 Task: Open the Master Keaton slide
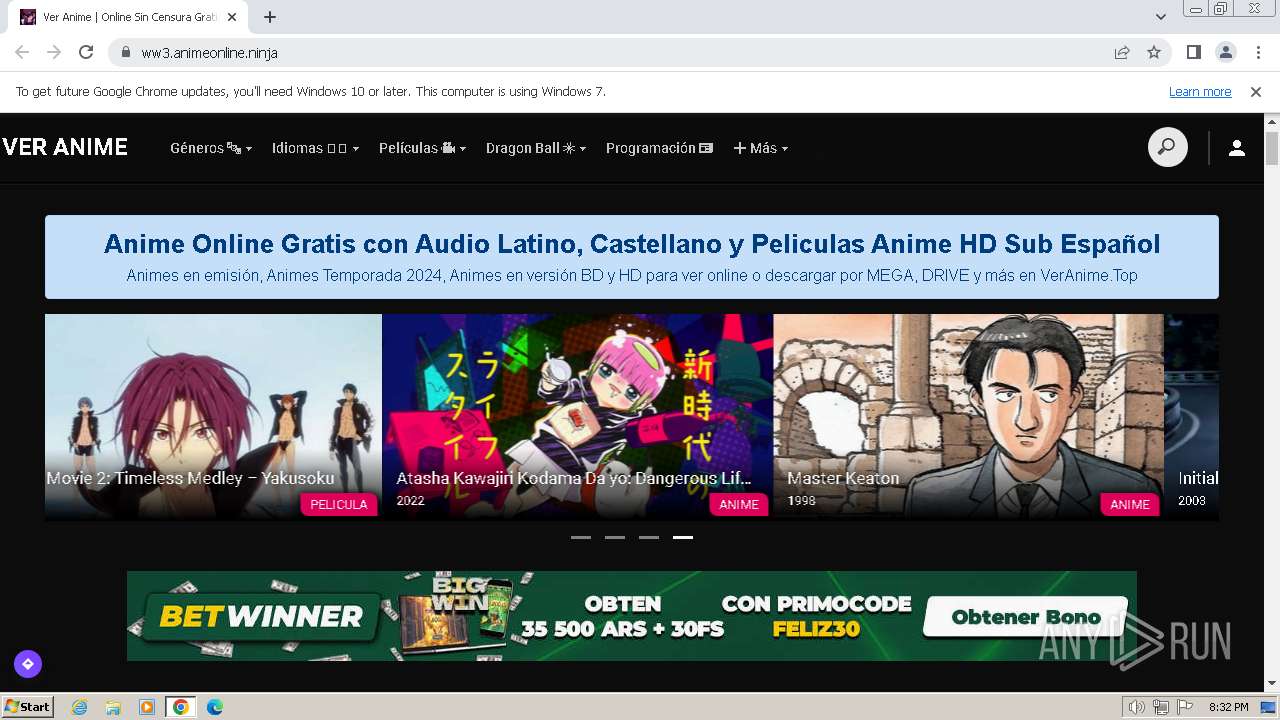pyautogui.click(x=968, y=417)
